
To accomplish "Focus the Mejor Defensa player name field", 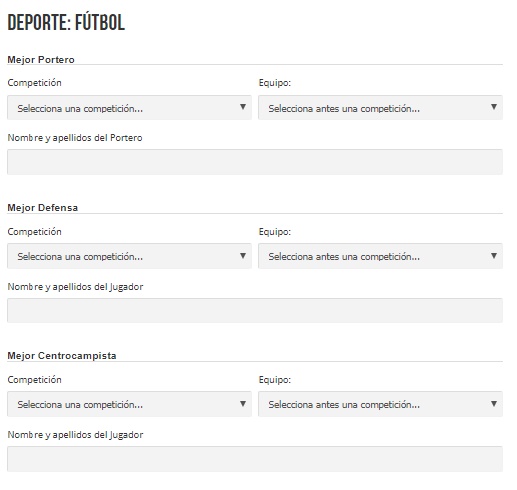I will pos(255,310).
